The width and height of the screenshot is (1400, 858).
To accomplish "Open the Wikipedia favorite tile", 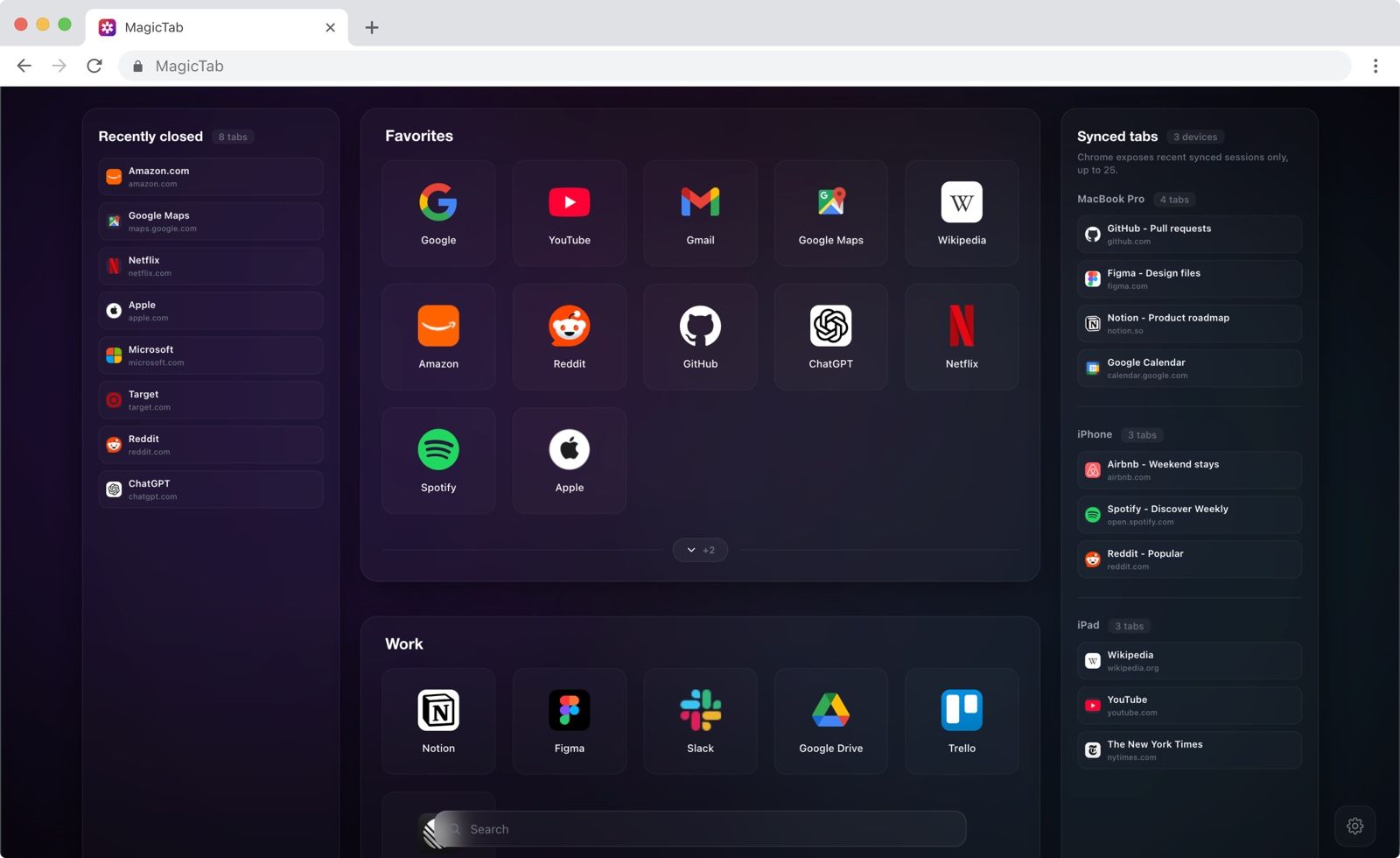I will (962, 213).
